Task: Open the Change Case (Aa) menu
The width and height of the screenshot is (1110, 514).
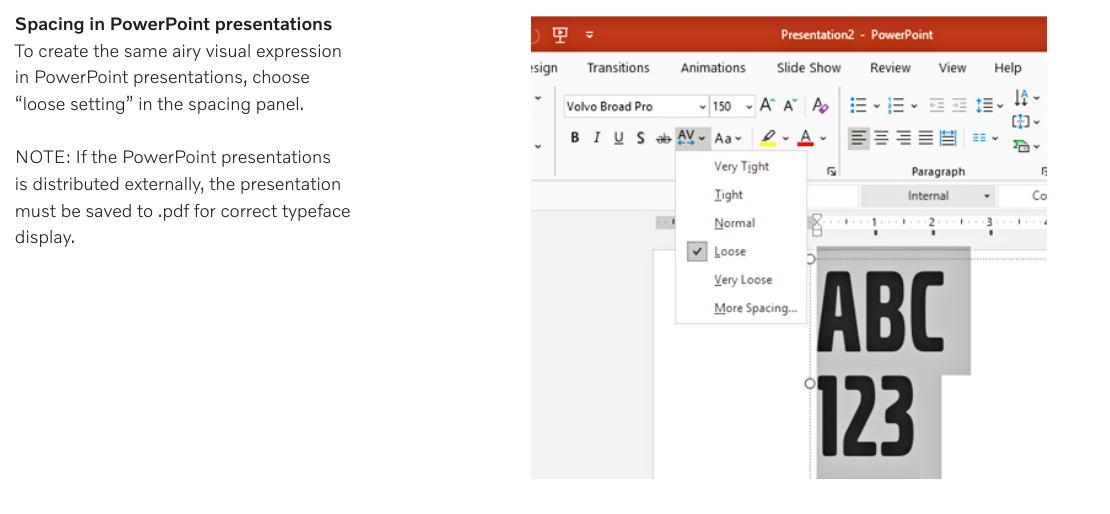Action: click(727, 138)
